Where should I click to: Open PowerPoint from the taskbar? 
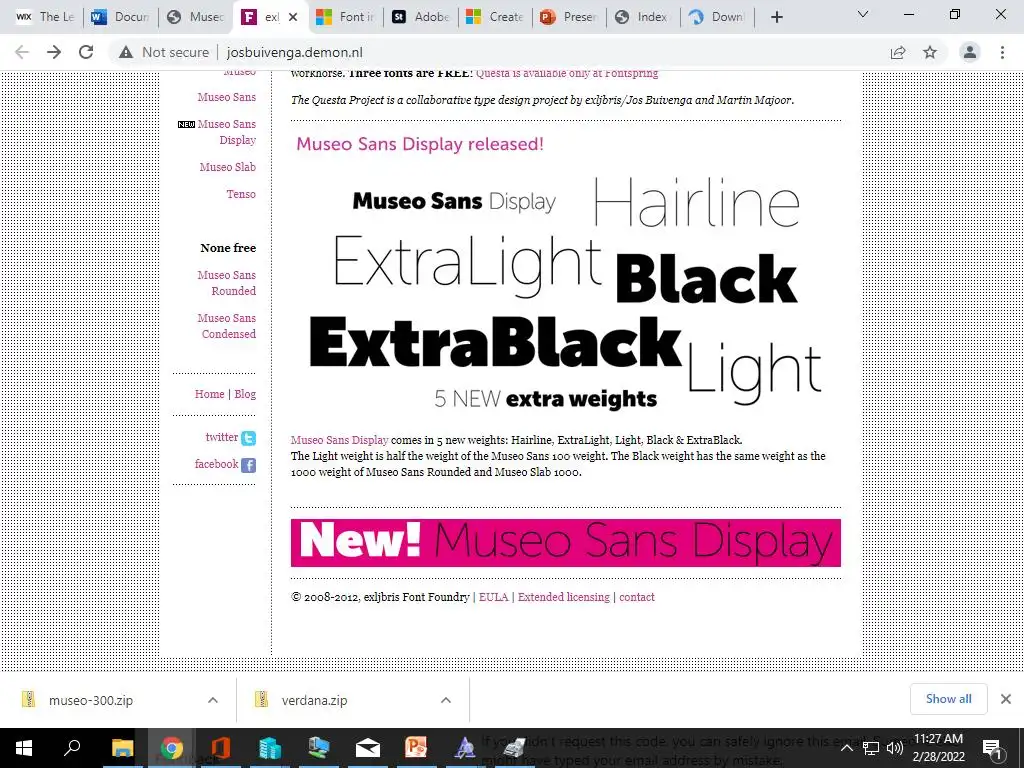tap(416, 748)
